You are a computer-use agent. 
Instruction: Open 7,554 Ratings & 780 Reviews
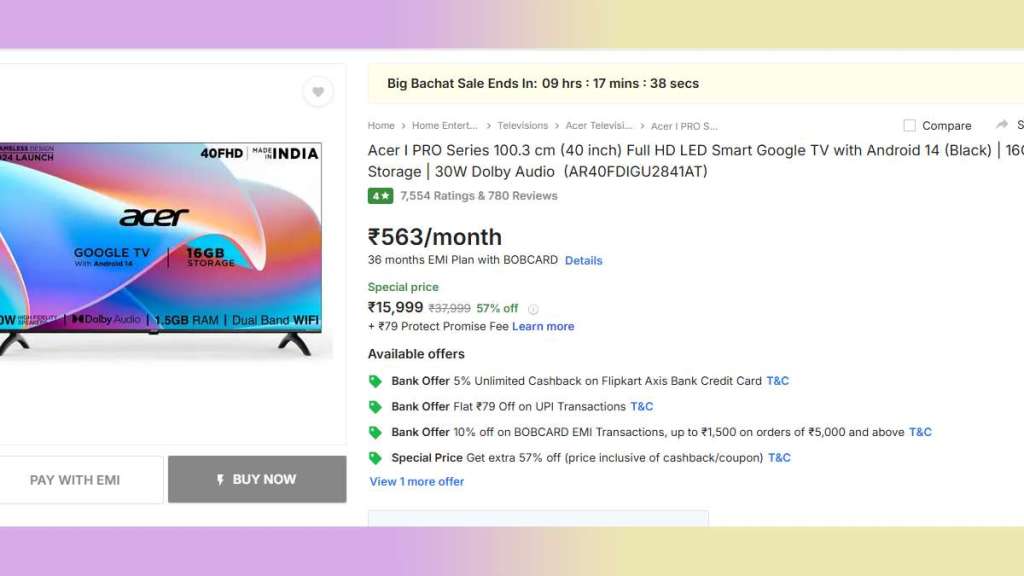click(x=478, y=196)
